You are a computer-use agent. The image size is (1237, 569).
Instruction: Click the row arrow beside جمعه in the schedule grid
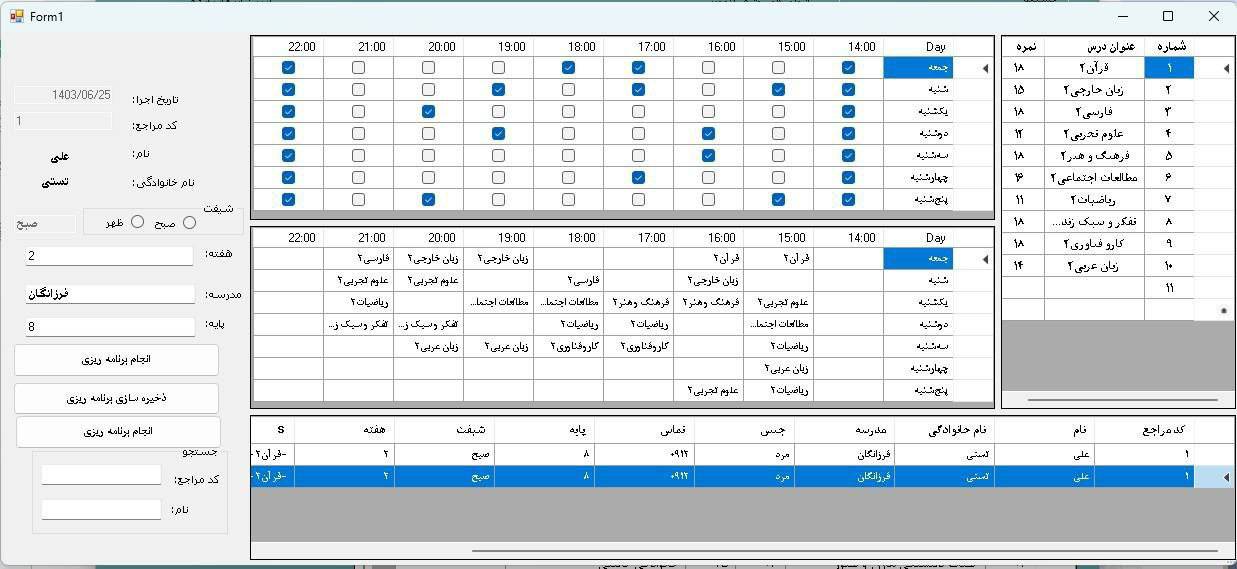[985, 260]
